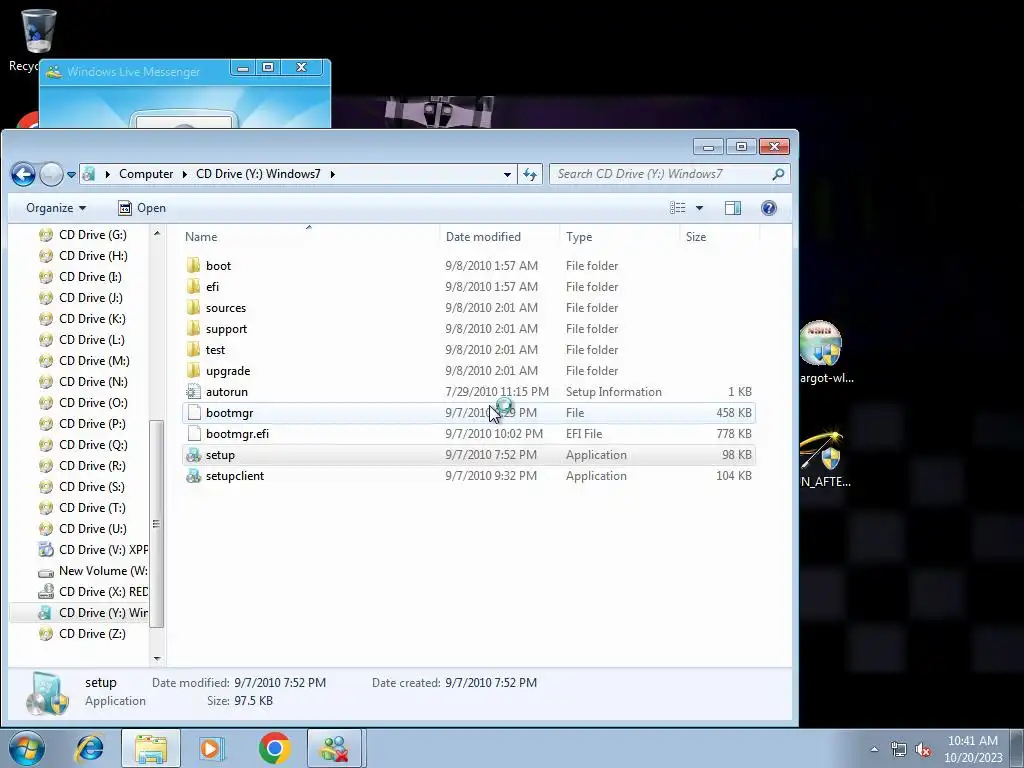The width and height of the screenshot is (1024, 768).
Task: Open the Organize menu
Action: 56,208
